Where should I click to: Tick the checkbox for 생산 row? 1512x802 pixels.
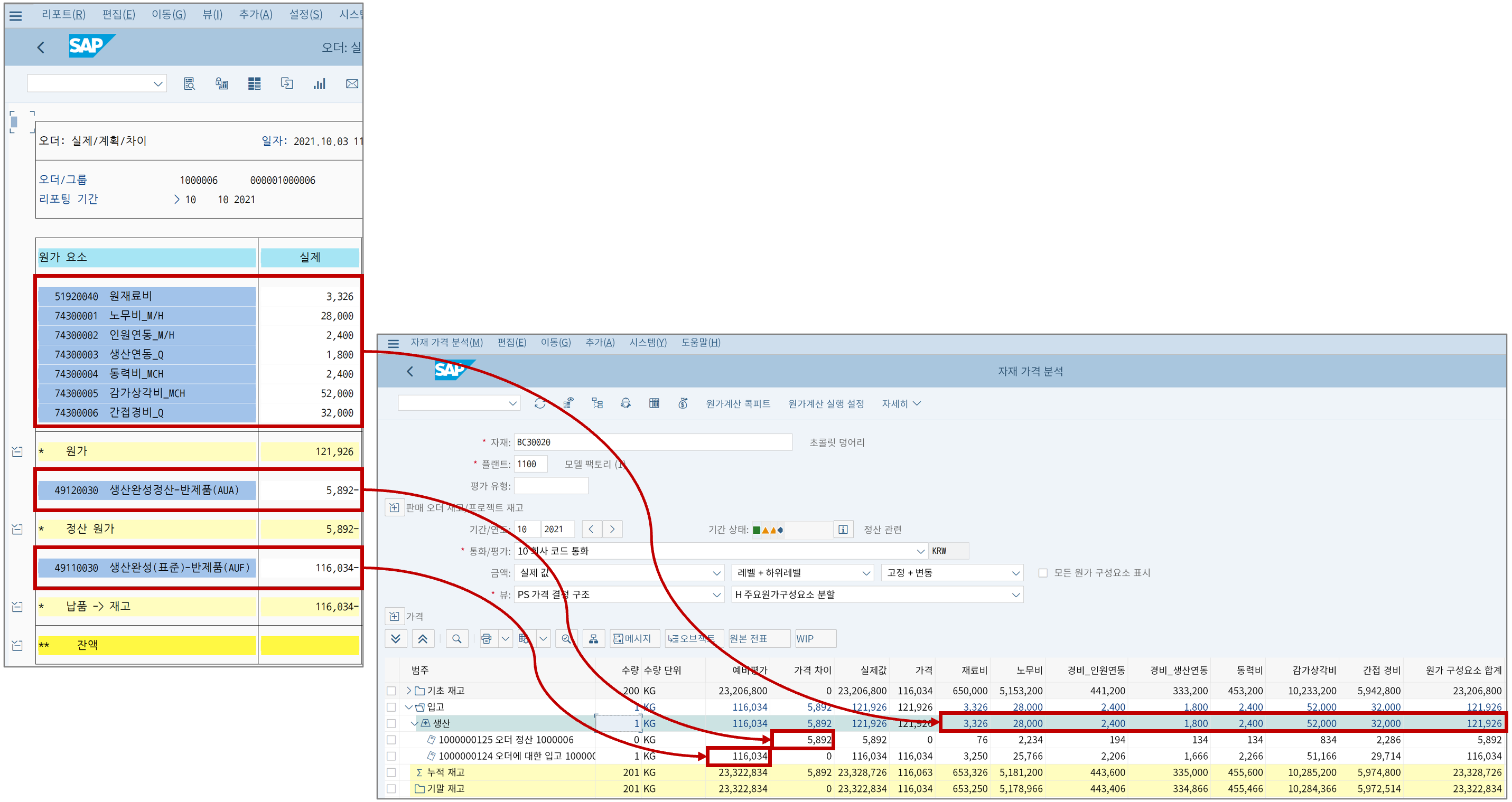coord(391,723)
